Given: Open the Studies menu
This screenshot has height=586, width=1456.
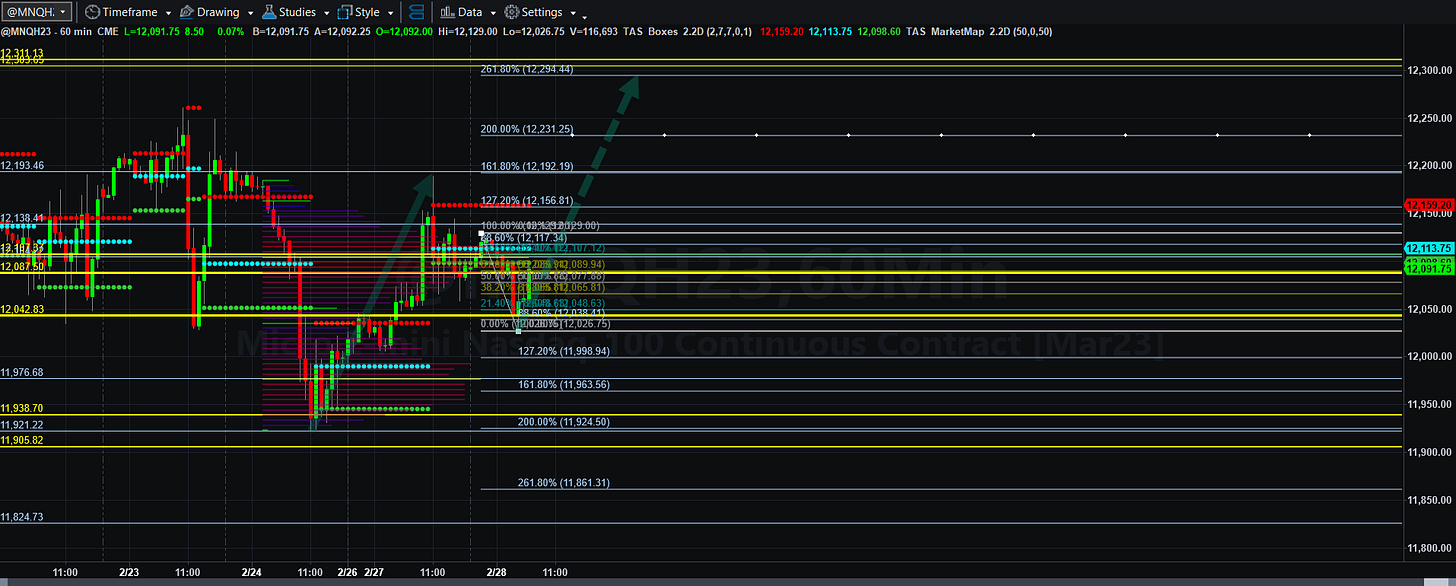Looking at the screenshot, I should pos(298,12).
